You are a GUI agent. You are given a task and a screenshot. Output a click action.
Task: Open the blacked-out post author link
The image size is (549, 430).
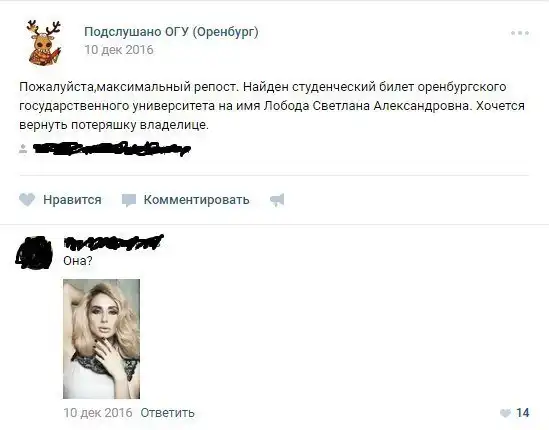112,148
